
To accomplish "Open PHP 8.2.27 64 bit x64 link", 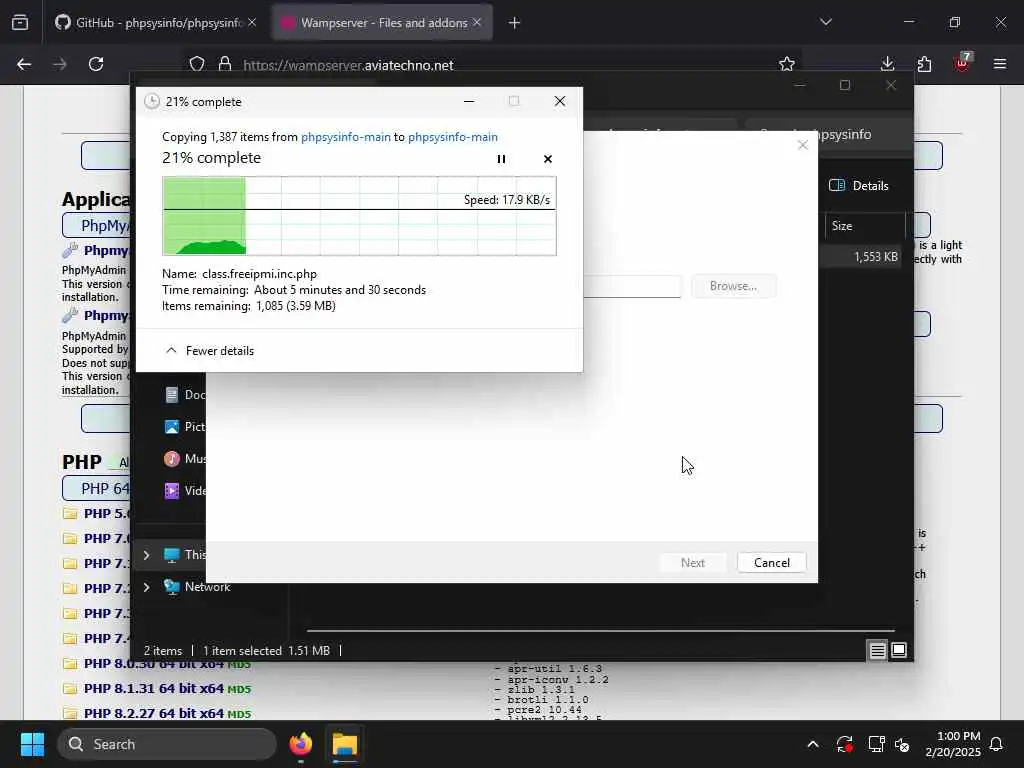I will click(x=153, y=713).
